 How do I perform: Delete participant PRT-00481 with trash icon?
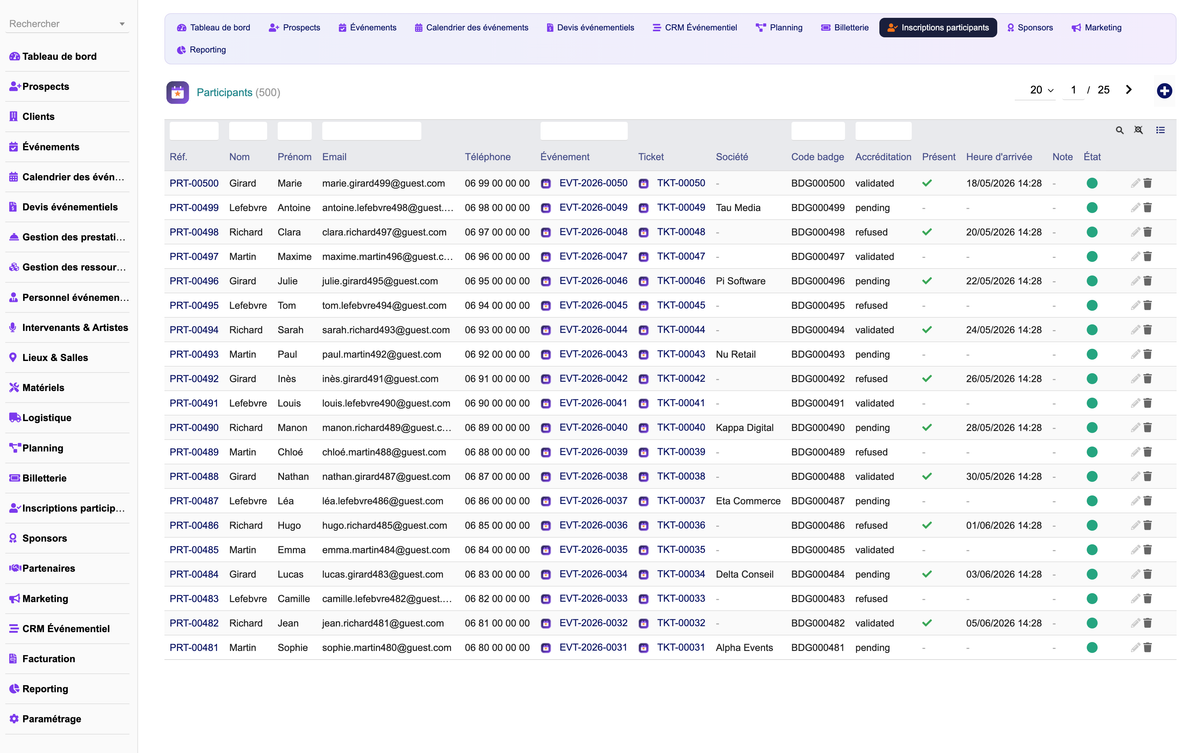[x=1148, y=648]
